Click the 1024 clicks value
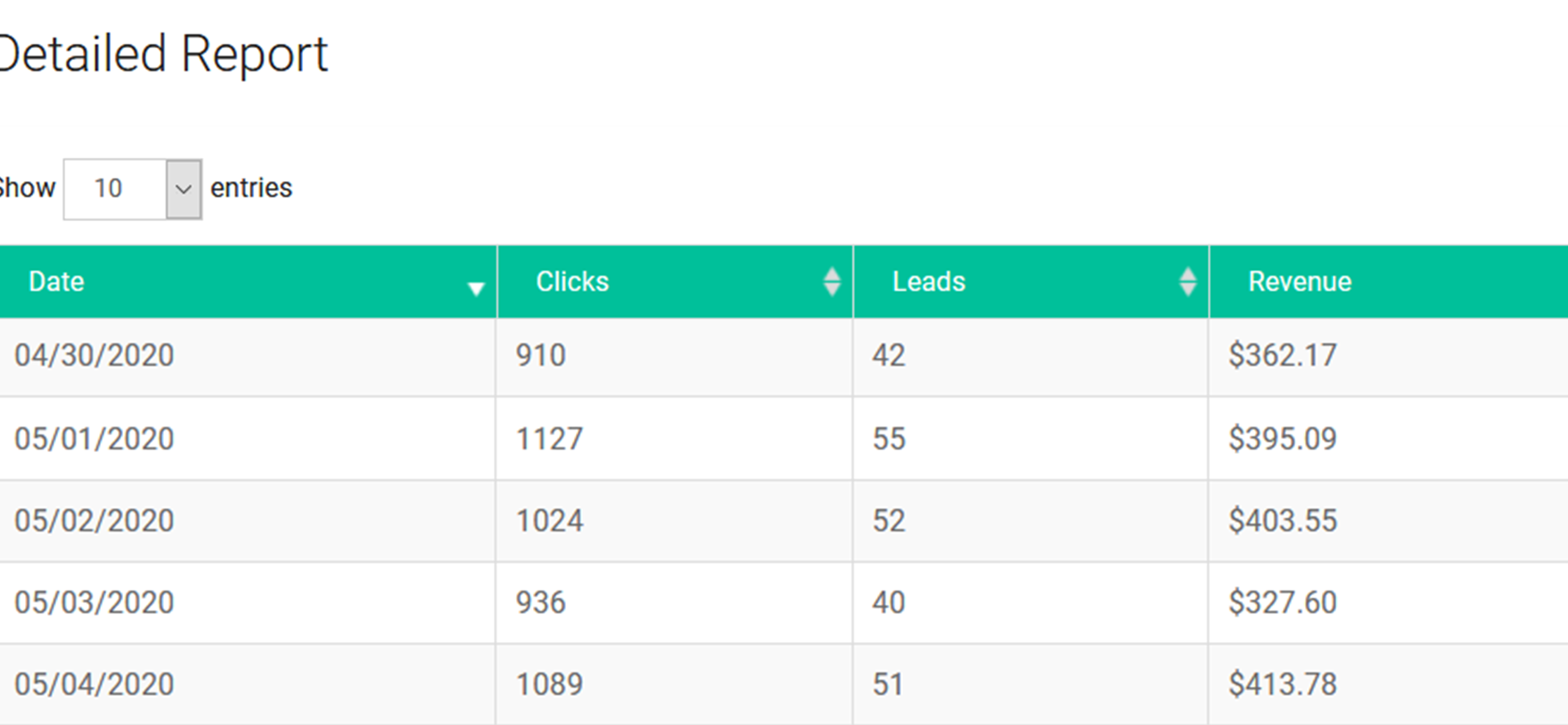Screen dimensions: 1568x725 [x=549, y=521]
